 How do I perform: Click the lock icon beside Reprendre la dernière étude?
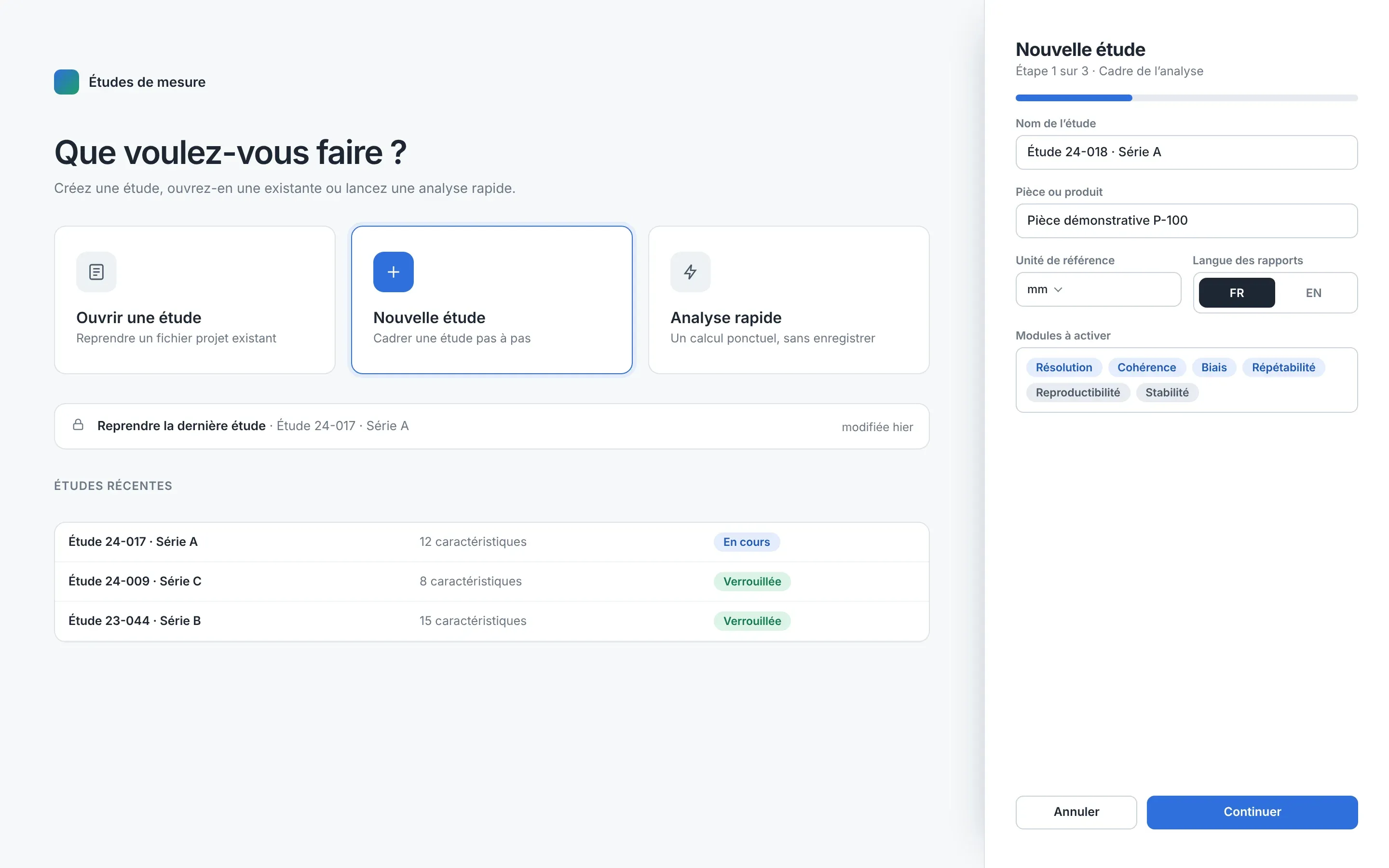[78, 425]
